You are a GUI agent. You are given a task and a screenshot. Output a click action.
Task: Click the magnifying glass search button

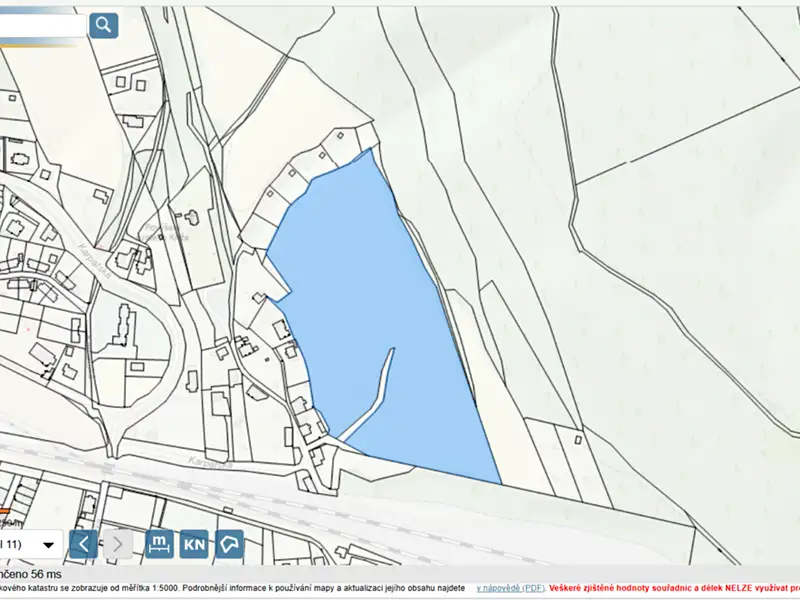104,25
